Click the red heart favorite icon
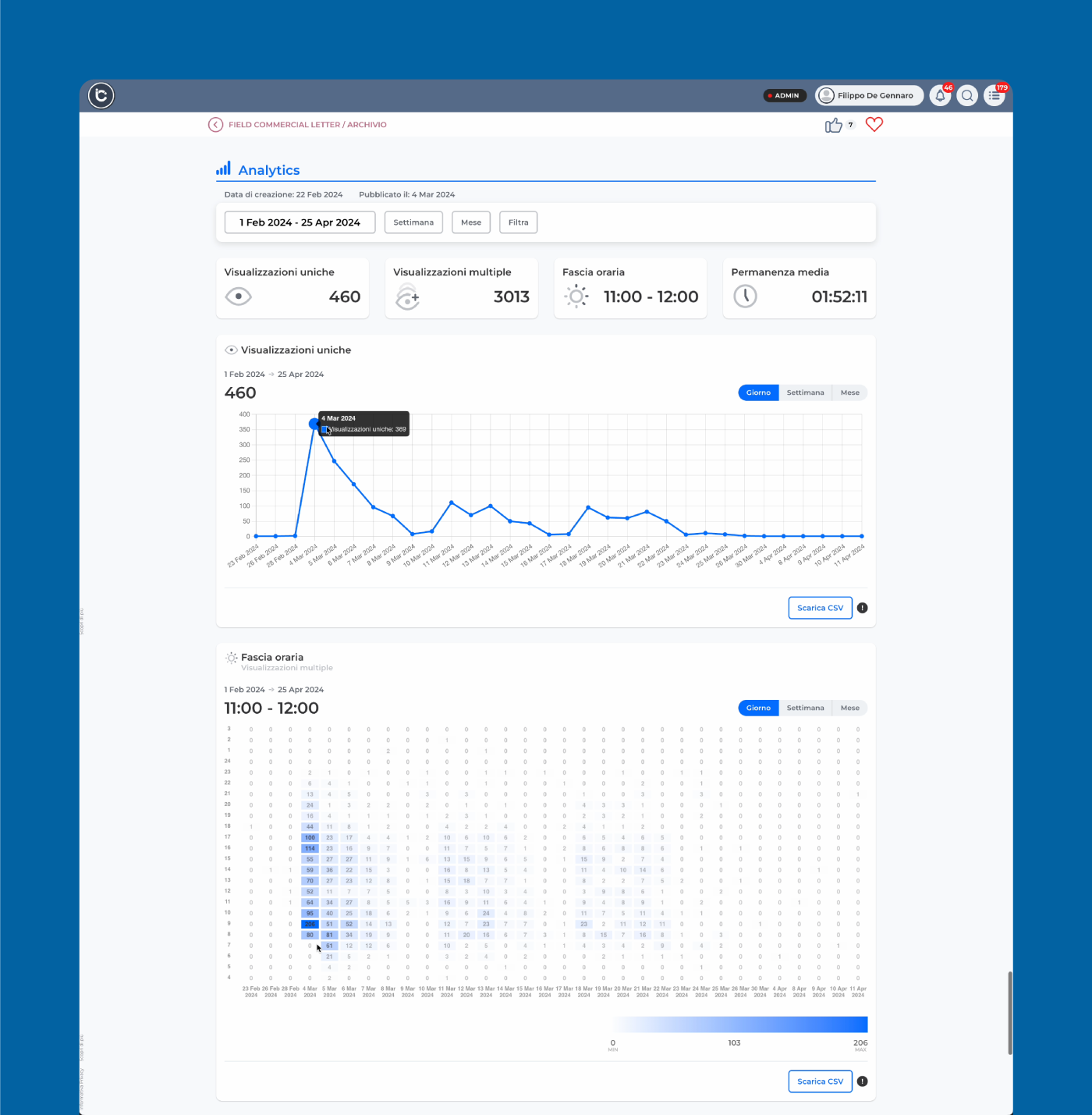 pos(874,124)
